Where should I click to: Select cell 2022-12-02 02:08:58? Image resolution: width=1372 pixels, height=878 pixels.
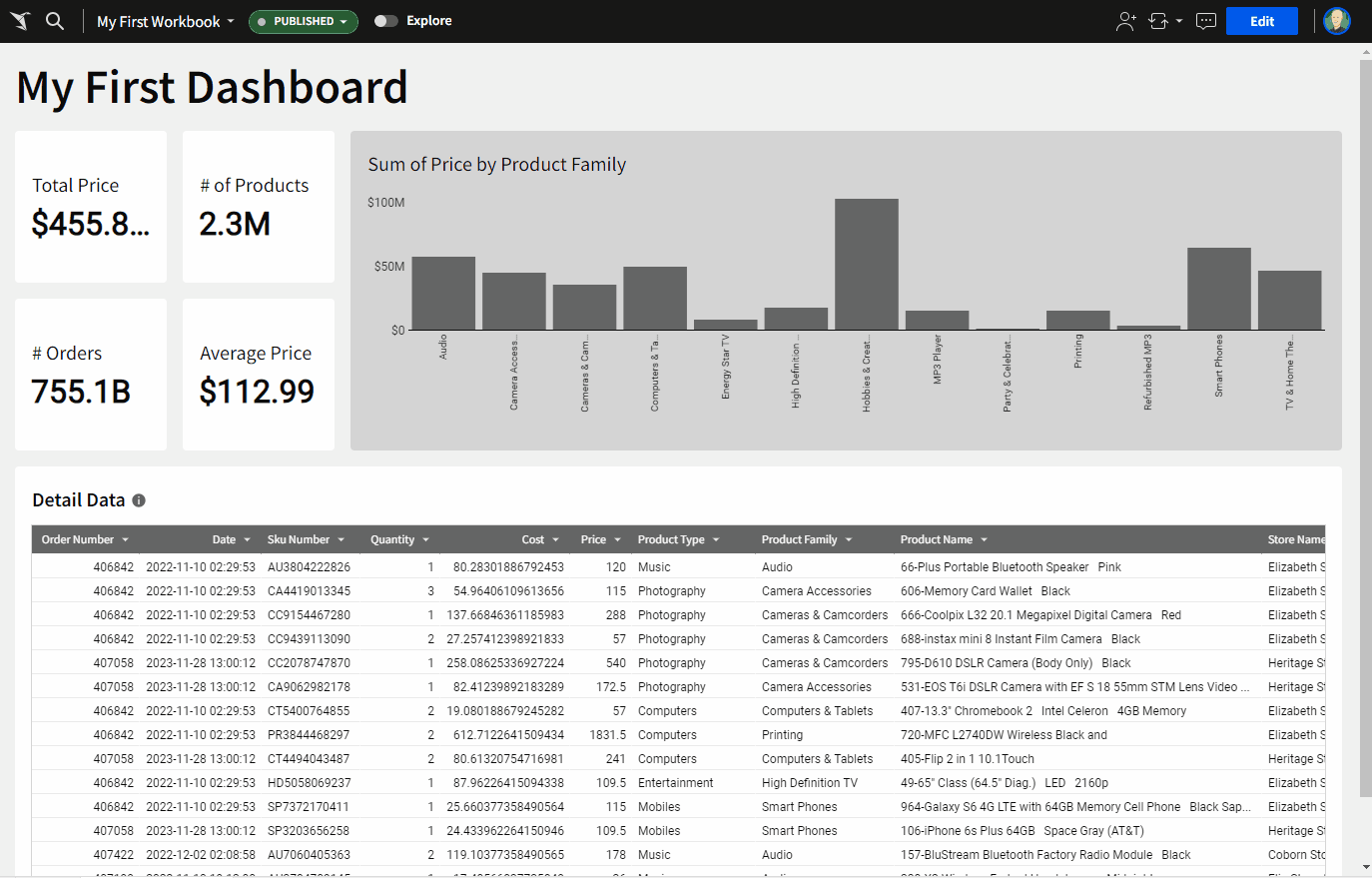pyautogui.click(x=201, y=855)
